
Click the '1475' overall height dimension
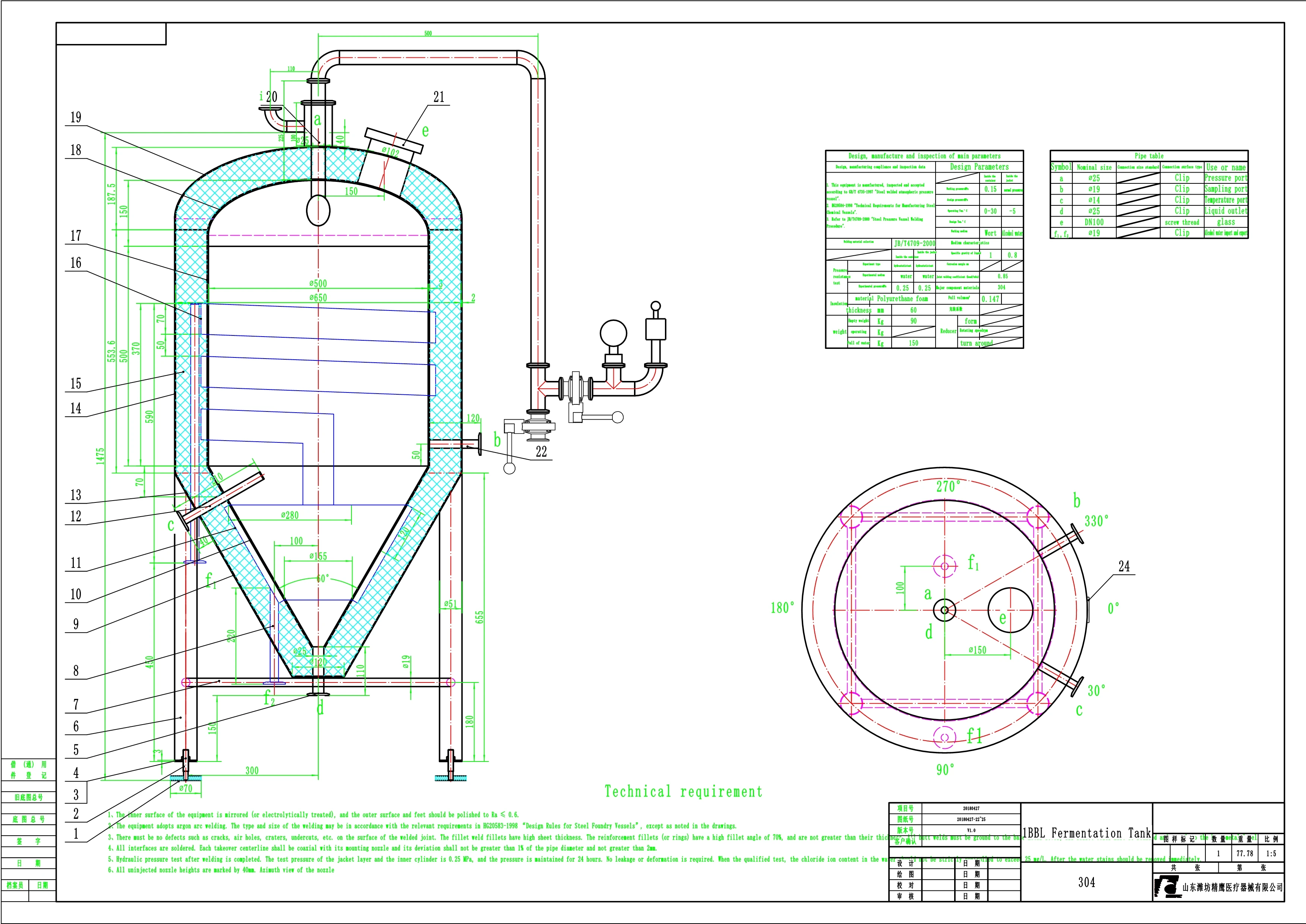[x=101, y=456]
